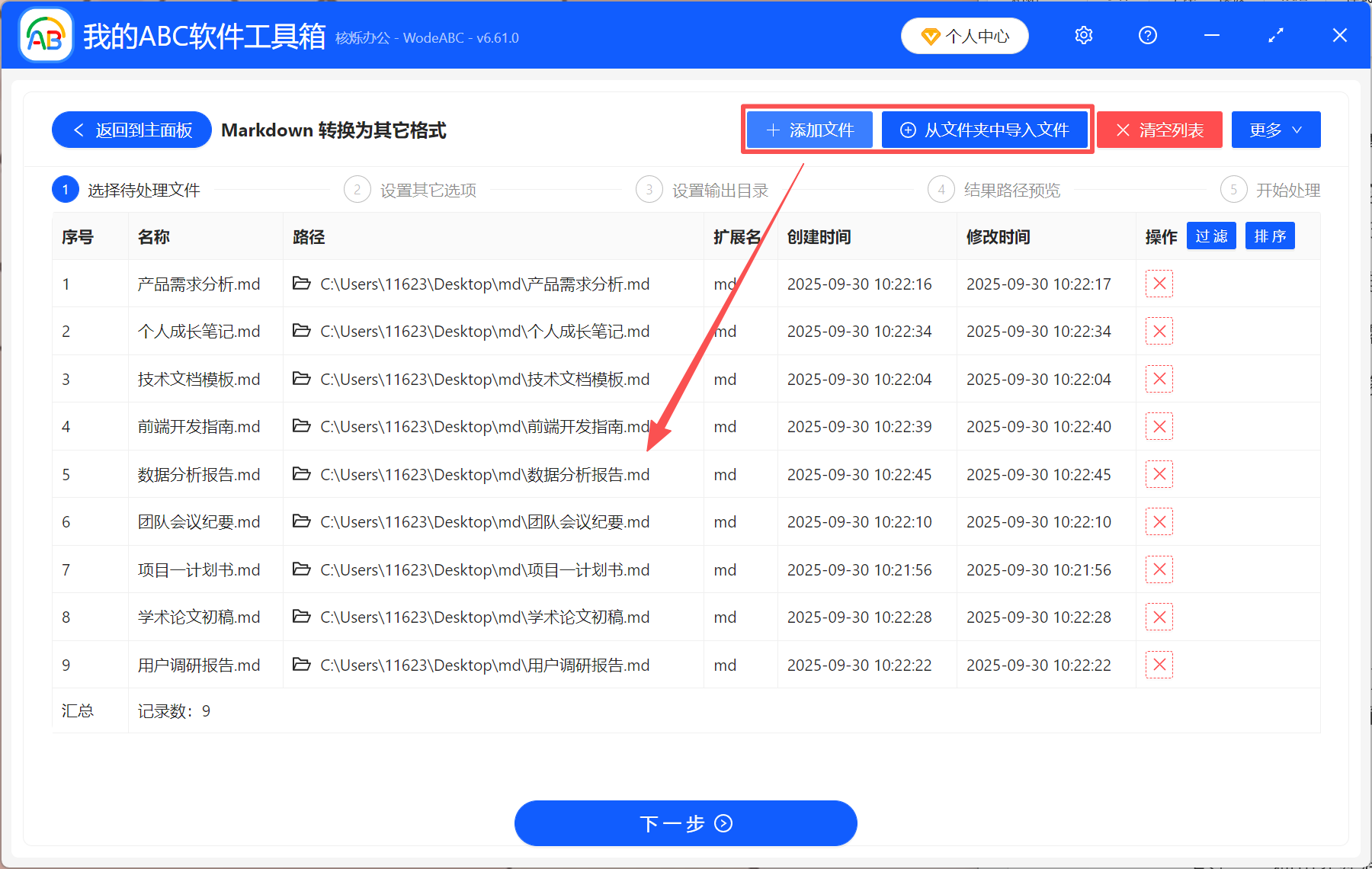Open the 过滤 filter control
Screen dimensions: 1372x869
(1210, 236)
